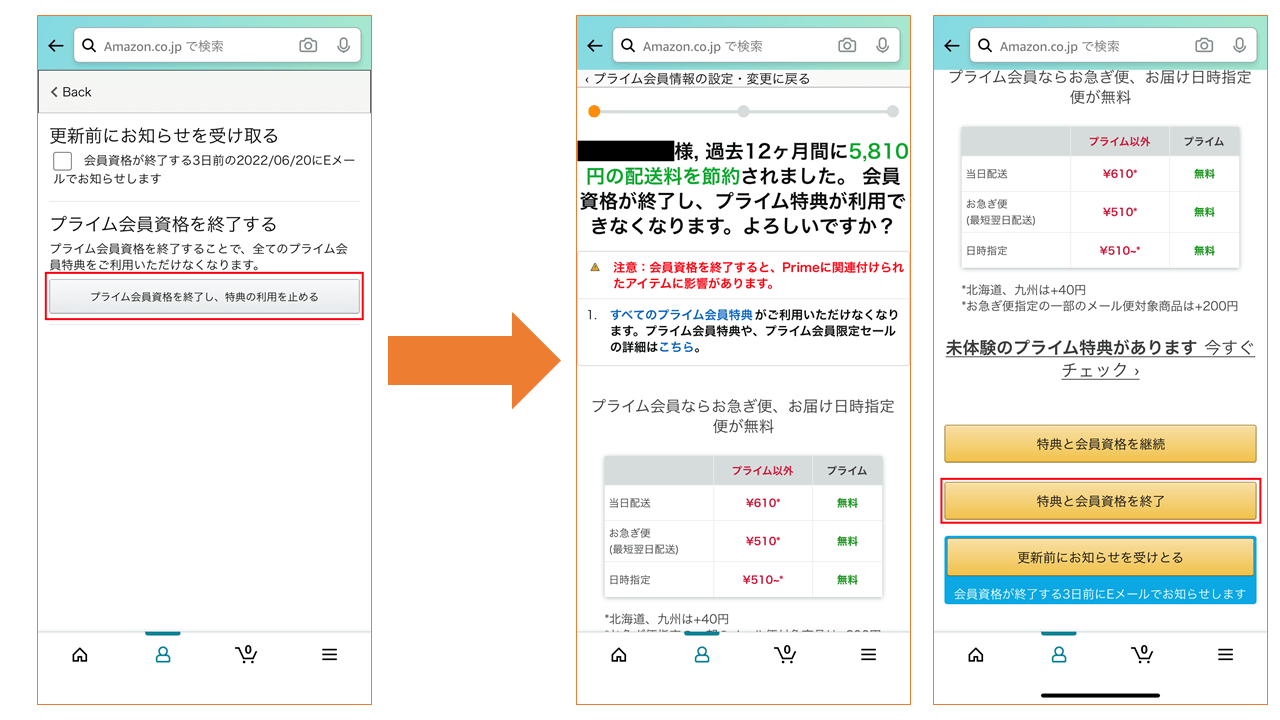Tap the progress indicator dot at step one
The height and width of the screenshot is (720, 1280).
pyautogui.click(x=597, y=111)
